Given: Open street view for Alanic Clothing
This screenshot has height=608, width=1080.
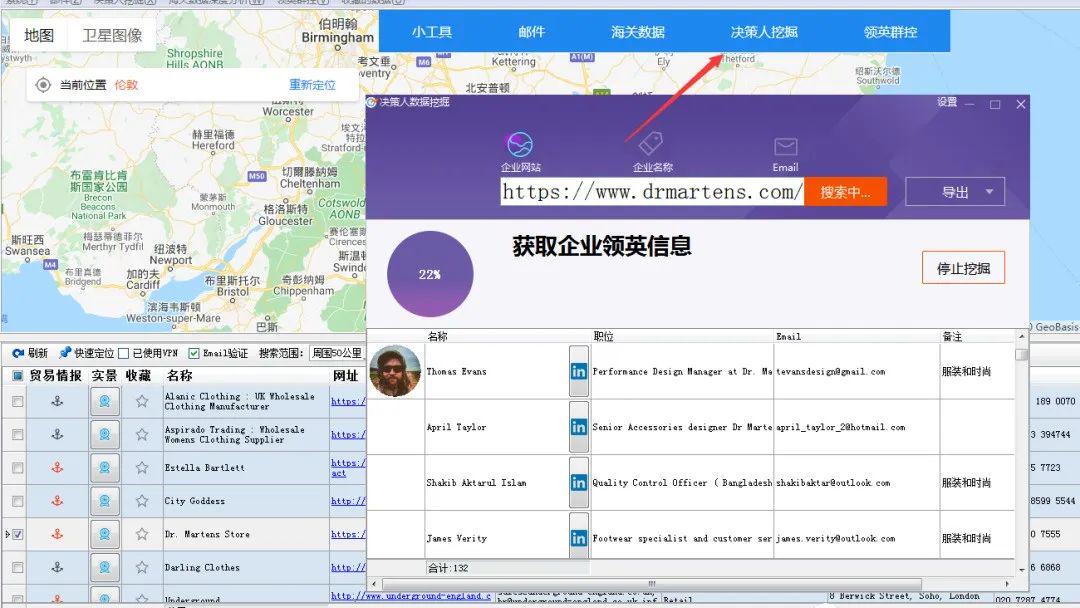Looking at the screenshot, I should [105, 401].
